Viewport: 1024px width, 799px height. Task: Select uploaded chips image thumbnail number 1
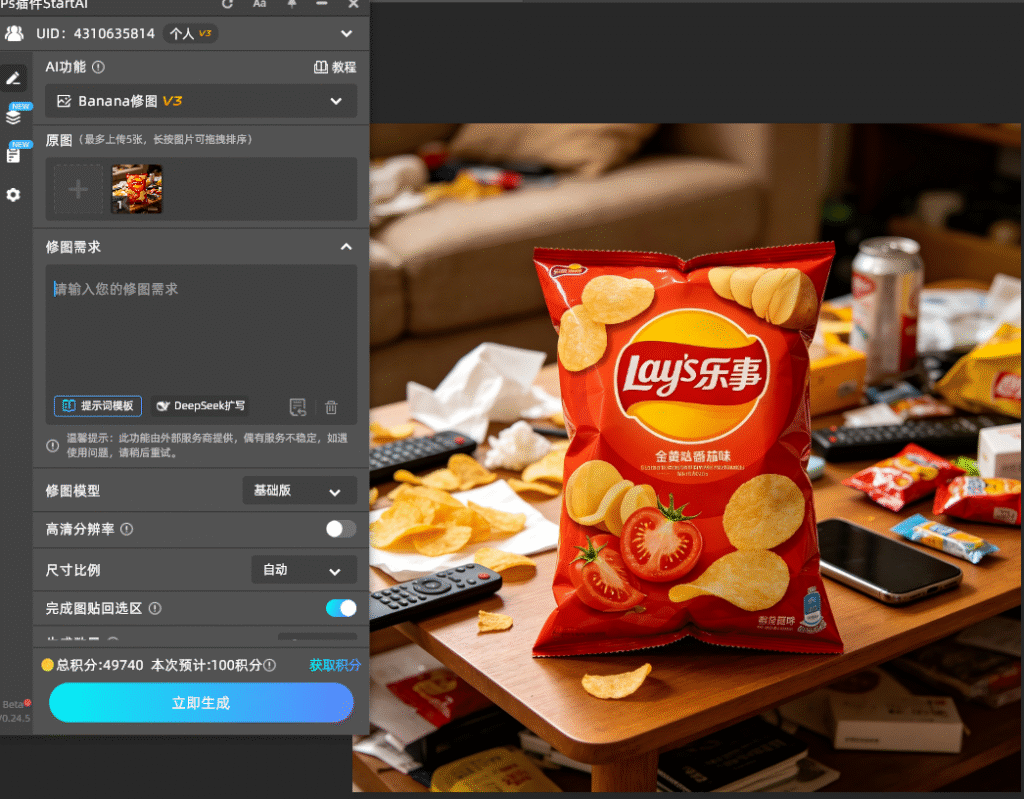click(136, 189)
